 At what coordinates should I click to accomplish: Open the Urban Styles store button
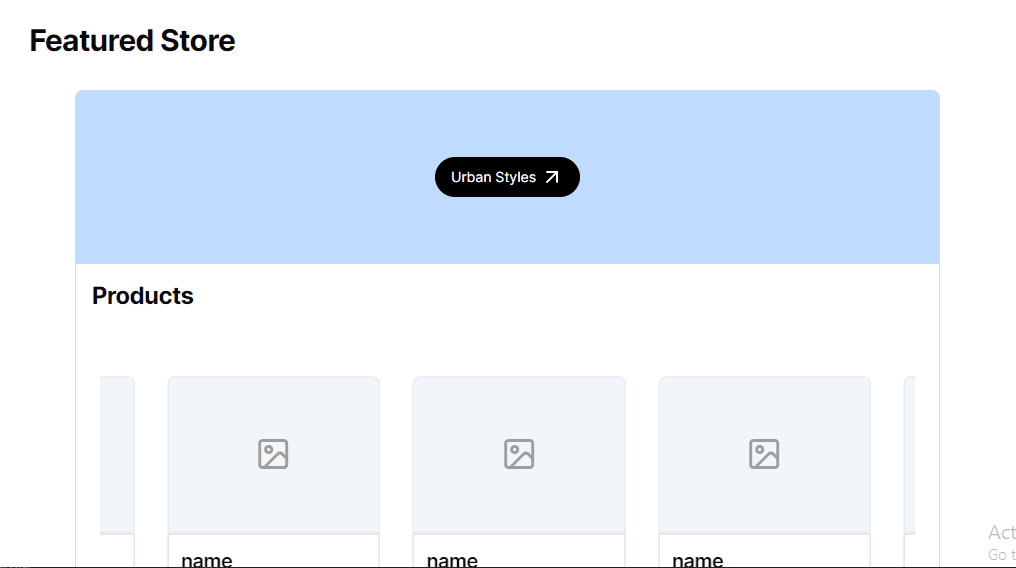pos(494,177)
